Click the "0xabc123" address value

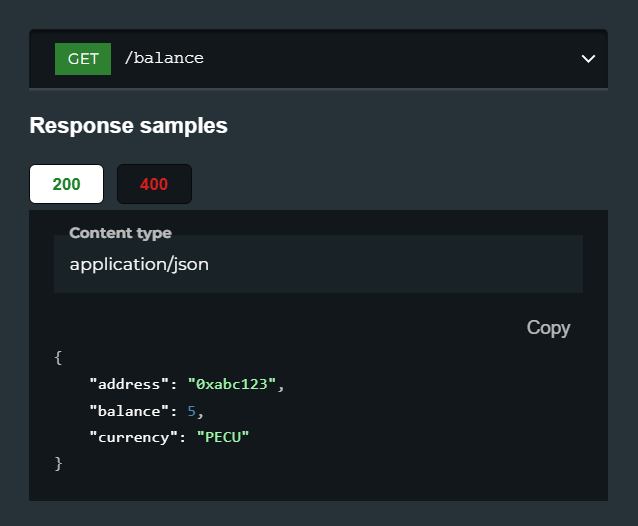click(x=232, y=384)
